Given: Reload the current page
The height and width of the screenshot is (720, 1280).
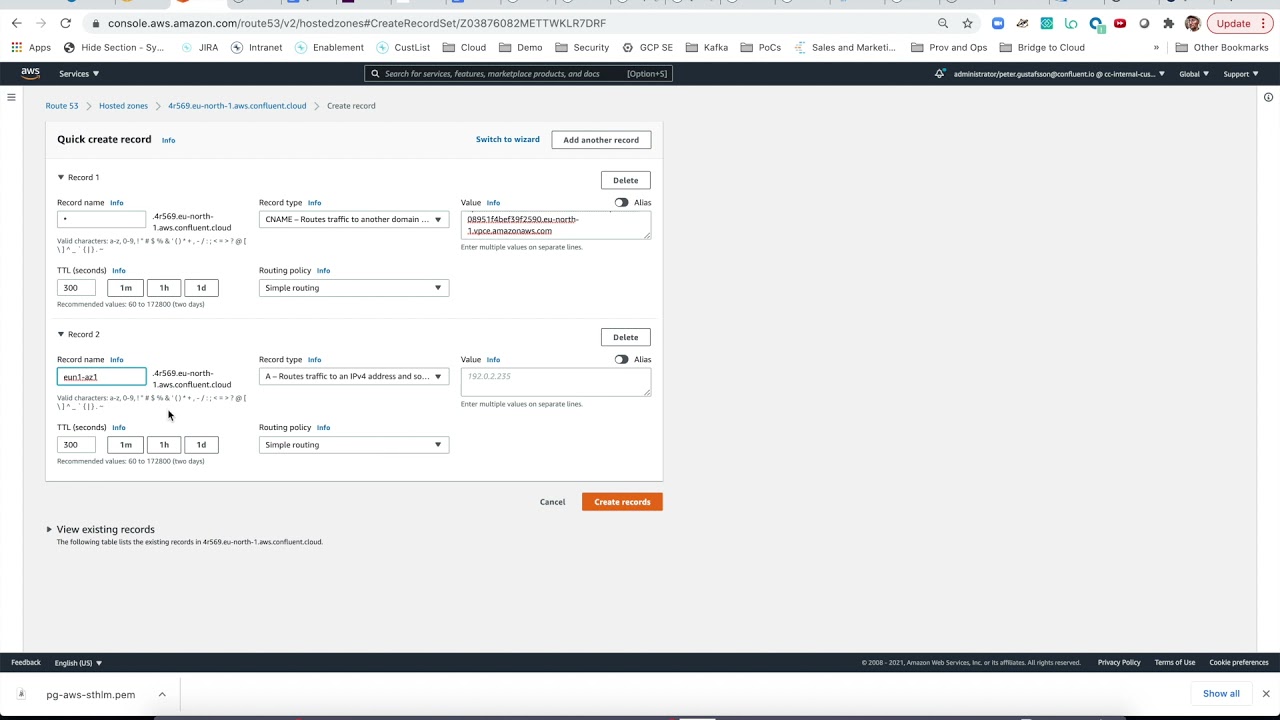Looking at the screenshot, I should click(65, 23).
